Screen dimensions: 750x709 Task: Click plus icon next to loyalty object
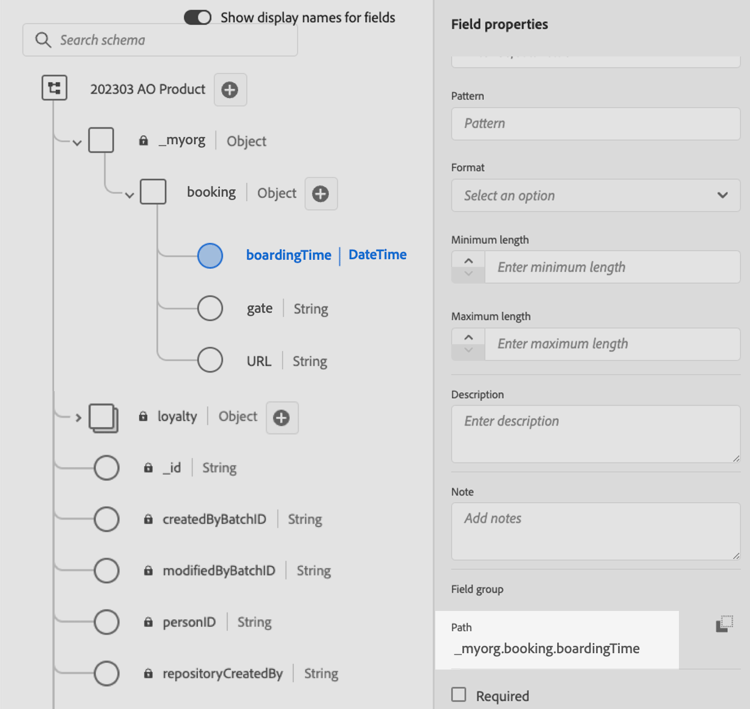[282, 418]
